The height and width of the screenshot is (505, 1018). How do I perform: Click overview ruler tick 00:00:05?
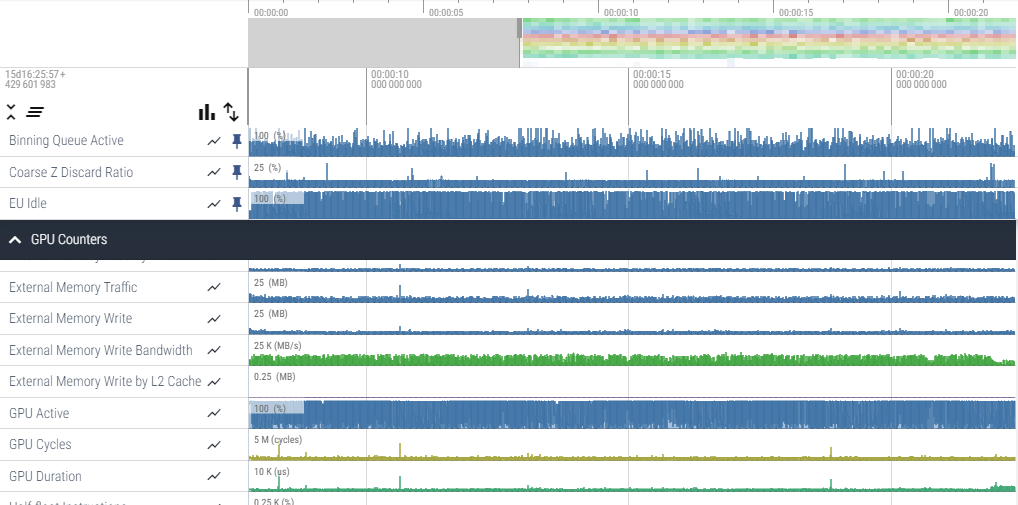(x=446, y=12)
